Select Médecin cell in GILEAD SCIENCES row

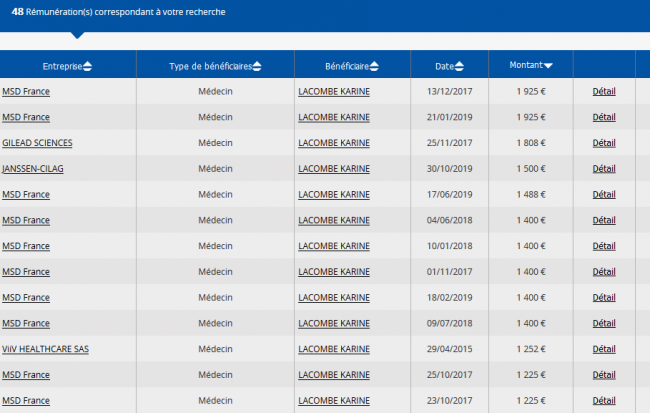[215, 143]
